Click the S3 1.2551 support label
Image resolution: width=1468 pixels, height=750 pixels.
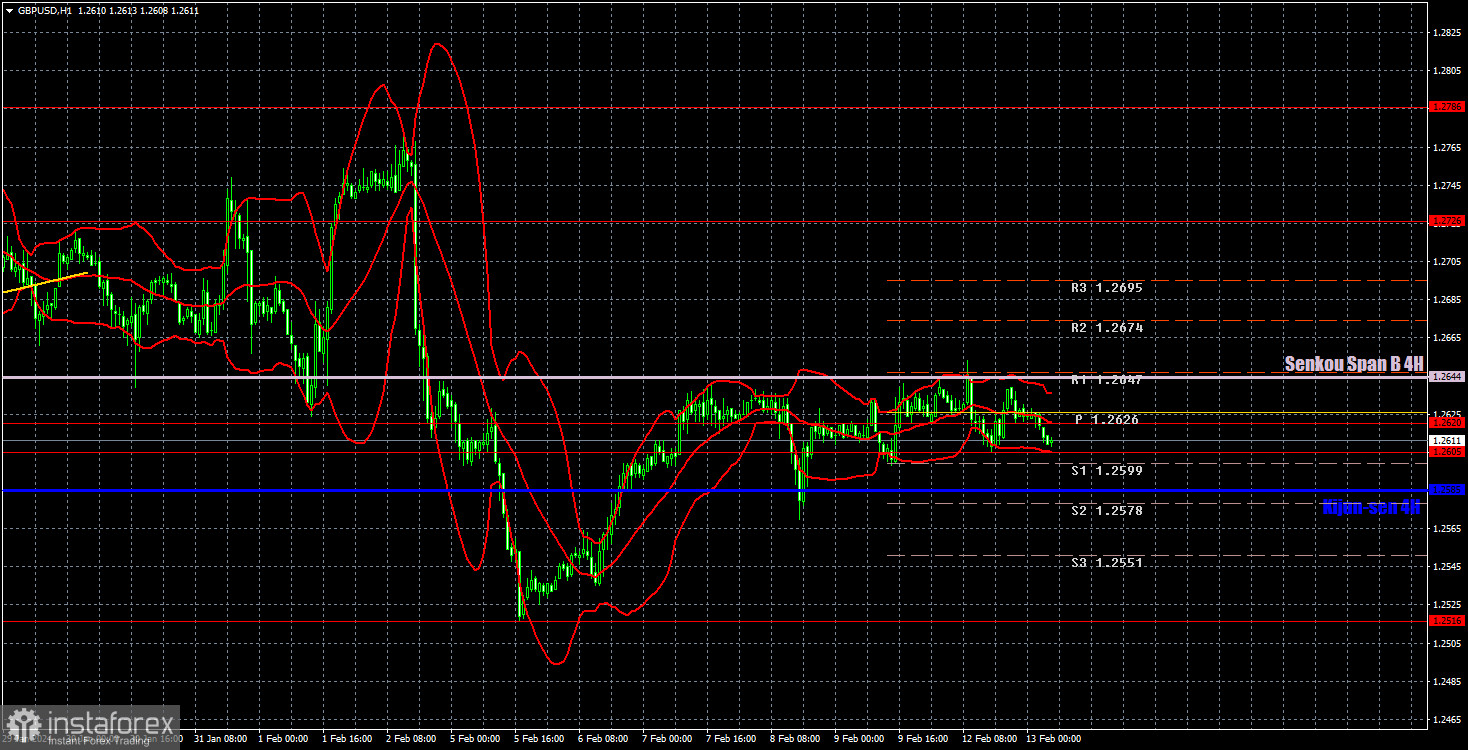[1106, 563]
